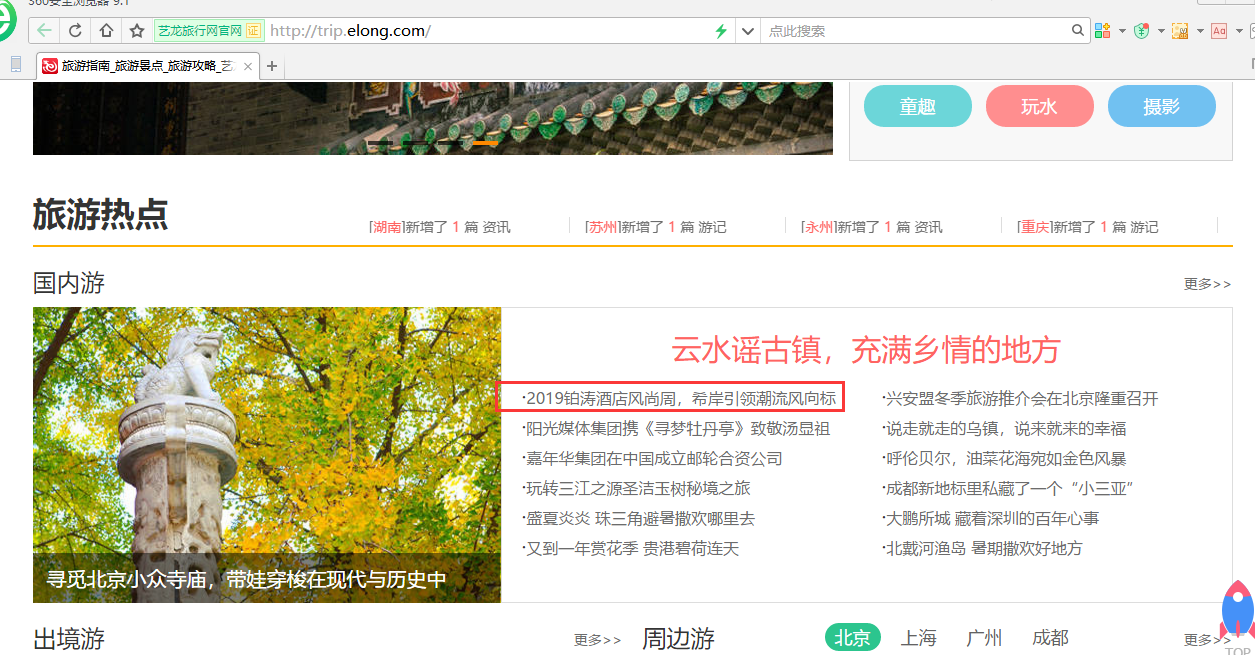Viewport: 1255px width, 655px height.
Task: Open the 苏州 travel notes update link
Action: (656, 227)
